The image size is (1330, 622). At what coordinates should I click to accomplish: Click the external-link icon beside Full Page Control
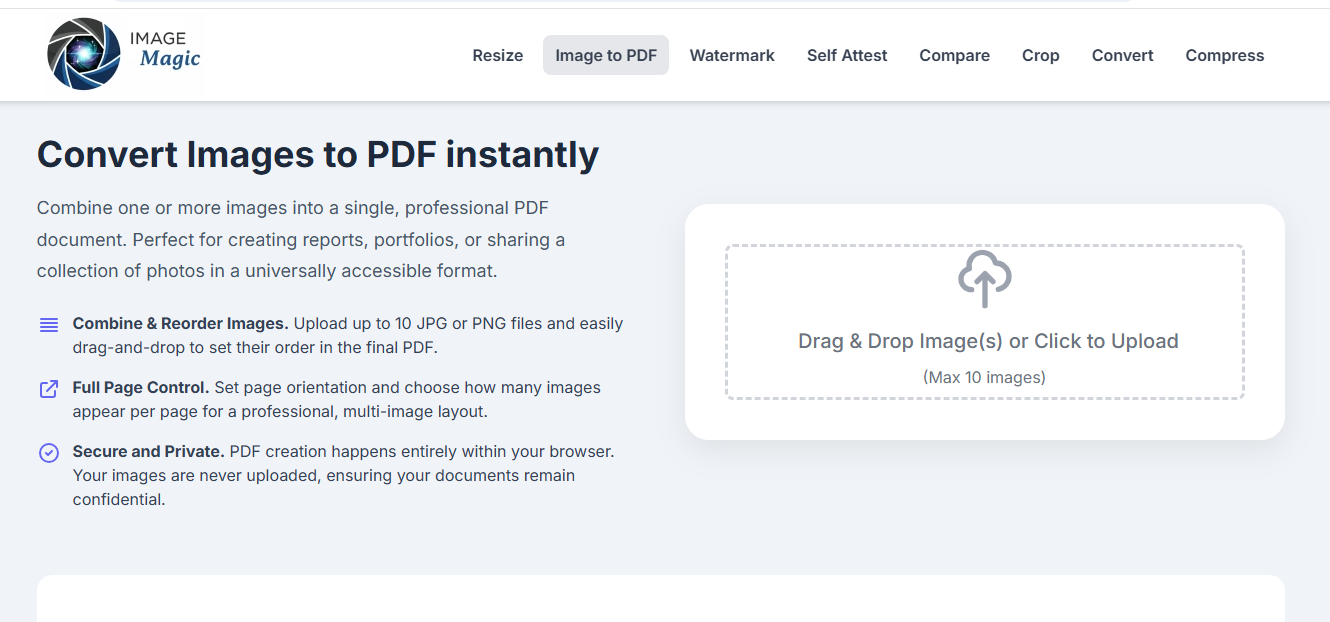(x=48, y=388)
